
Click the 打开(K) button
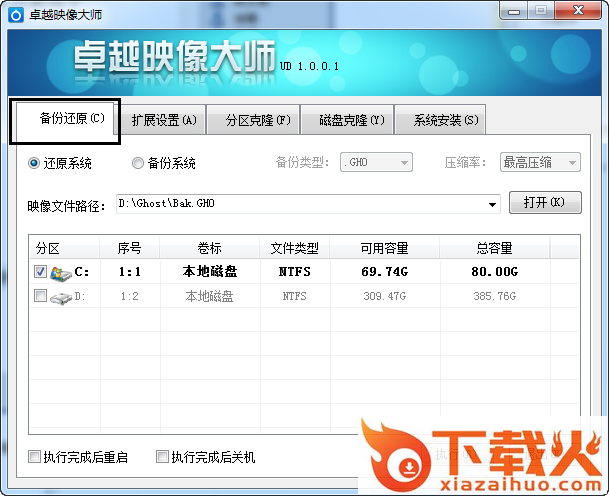click(545, 202)
